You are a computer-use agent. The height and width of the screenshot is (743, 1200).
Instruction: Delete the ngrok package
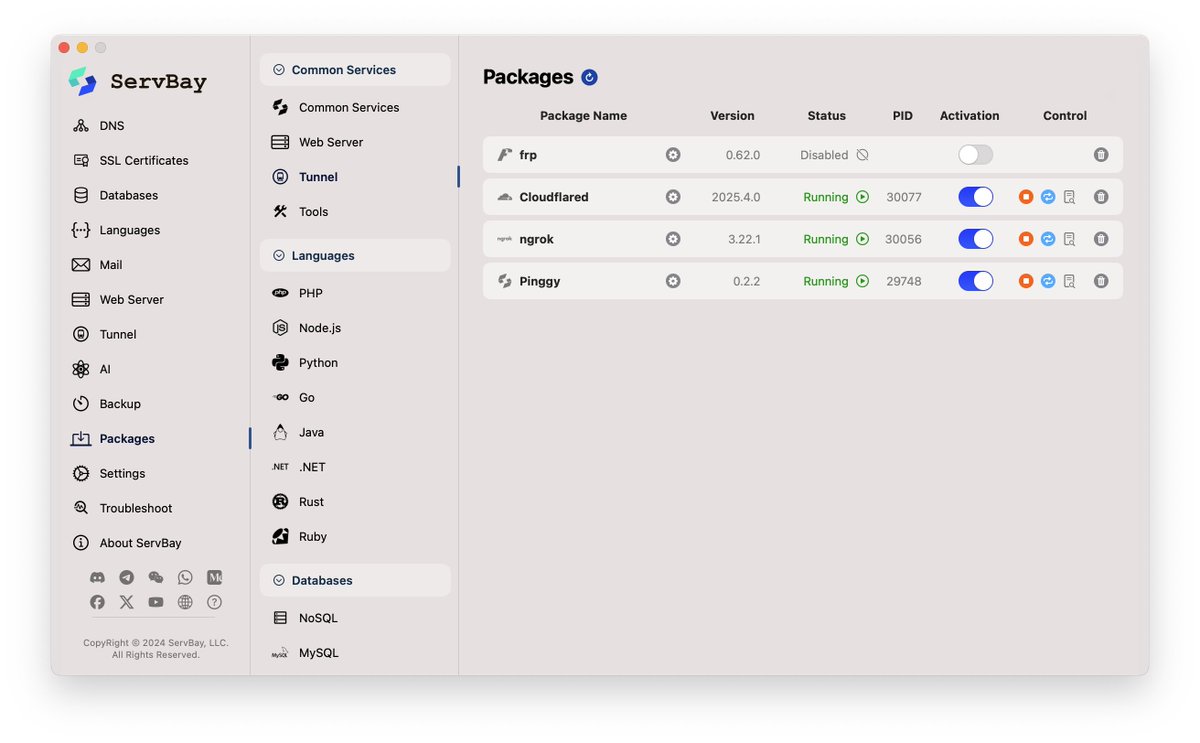[x=1101, y=239]
